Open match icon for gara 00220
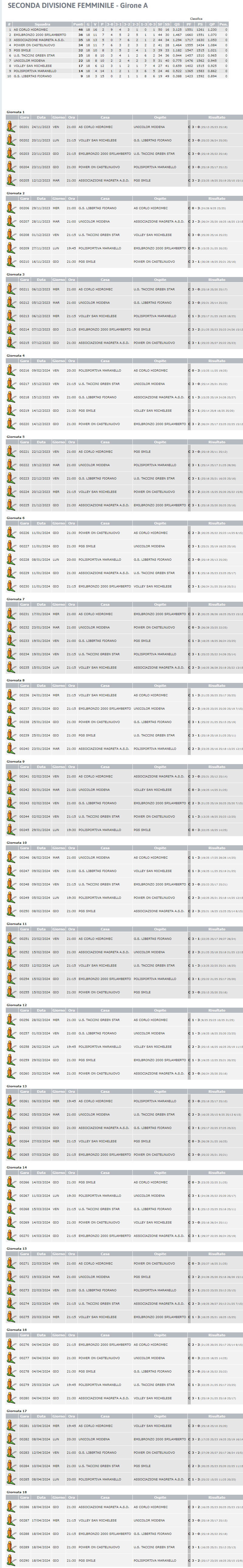 (x=11, y=424)
